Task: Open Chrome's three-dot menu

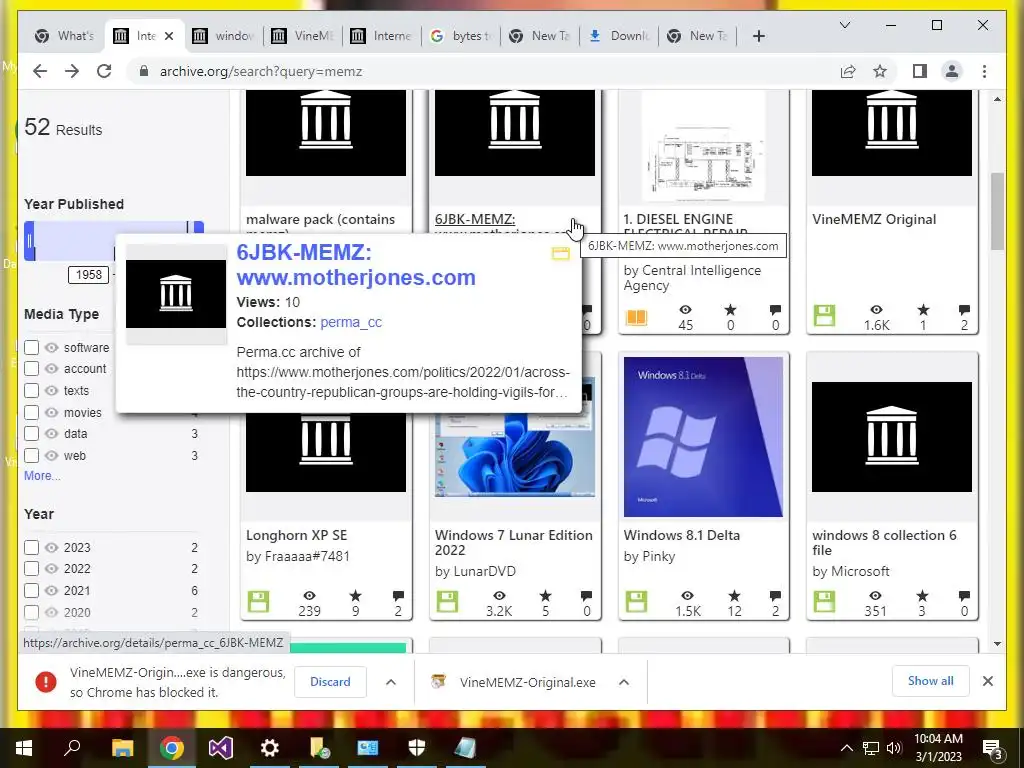Action: tap(984, 71)
